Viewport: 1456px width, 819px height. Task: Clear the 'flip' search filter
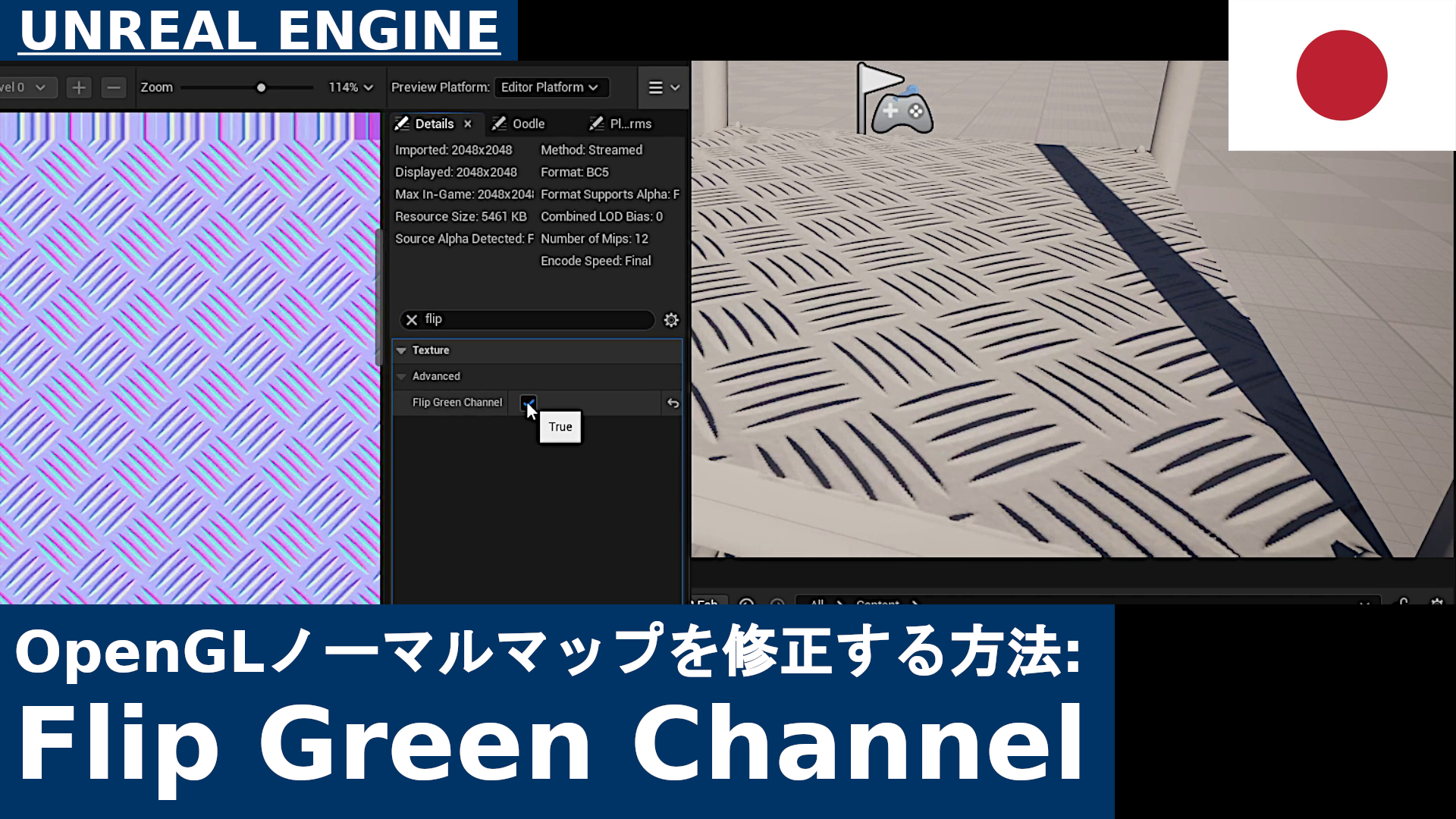click(412, 320)
